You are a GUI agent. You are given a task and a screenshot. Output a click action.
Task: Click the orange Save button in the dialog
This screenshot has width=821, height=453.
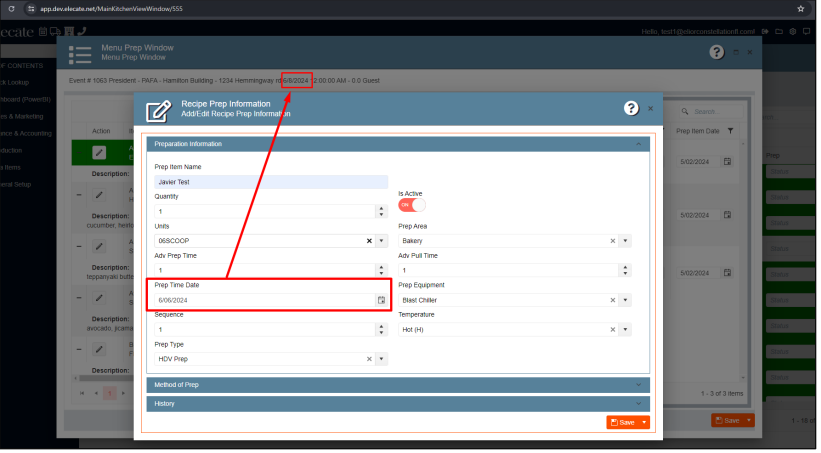tap(622, 423)
